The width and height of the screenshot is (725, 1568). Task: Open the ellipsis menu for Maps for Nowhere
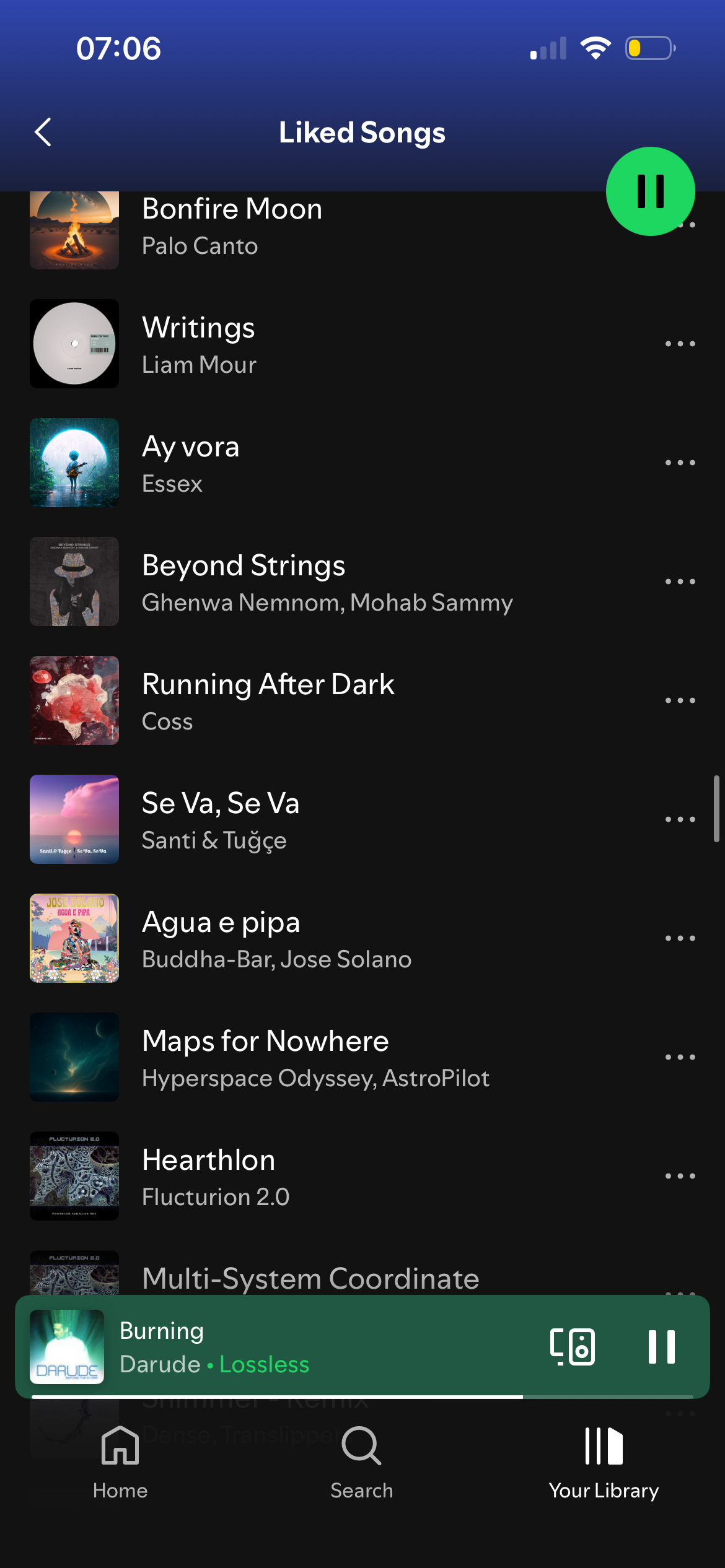point(680,1057)
